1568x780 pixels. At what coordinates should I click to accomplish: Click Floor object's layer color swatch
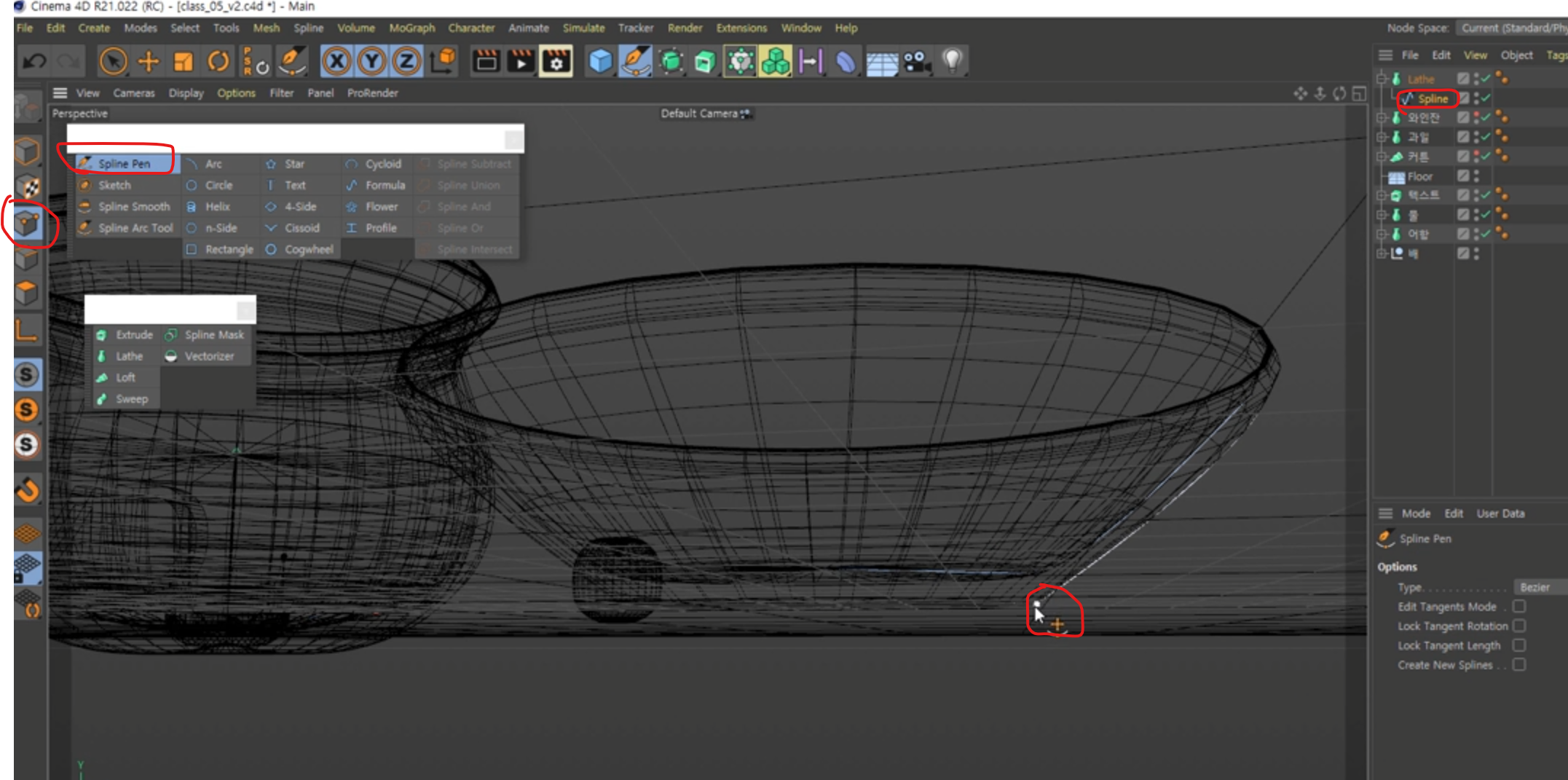(x=1463, y=176)
